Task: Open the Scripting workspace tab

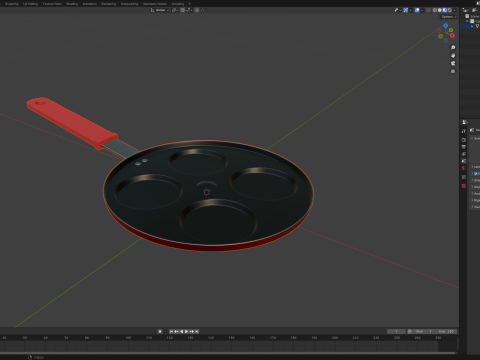Action: pyautogui.click(x=178, y=4)
